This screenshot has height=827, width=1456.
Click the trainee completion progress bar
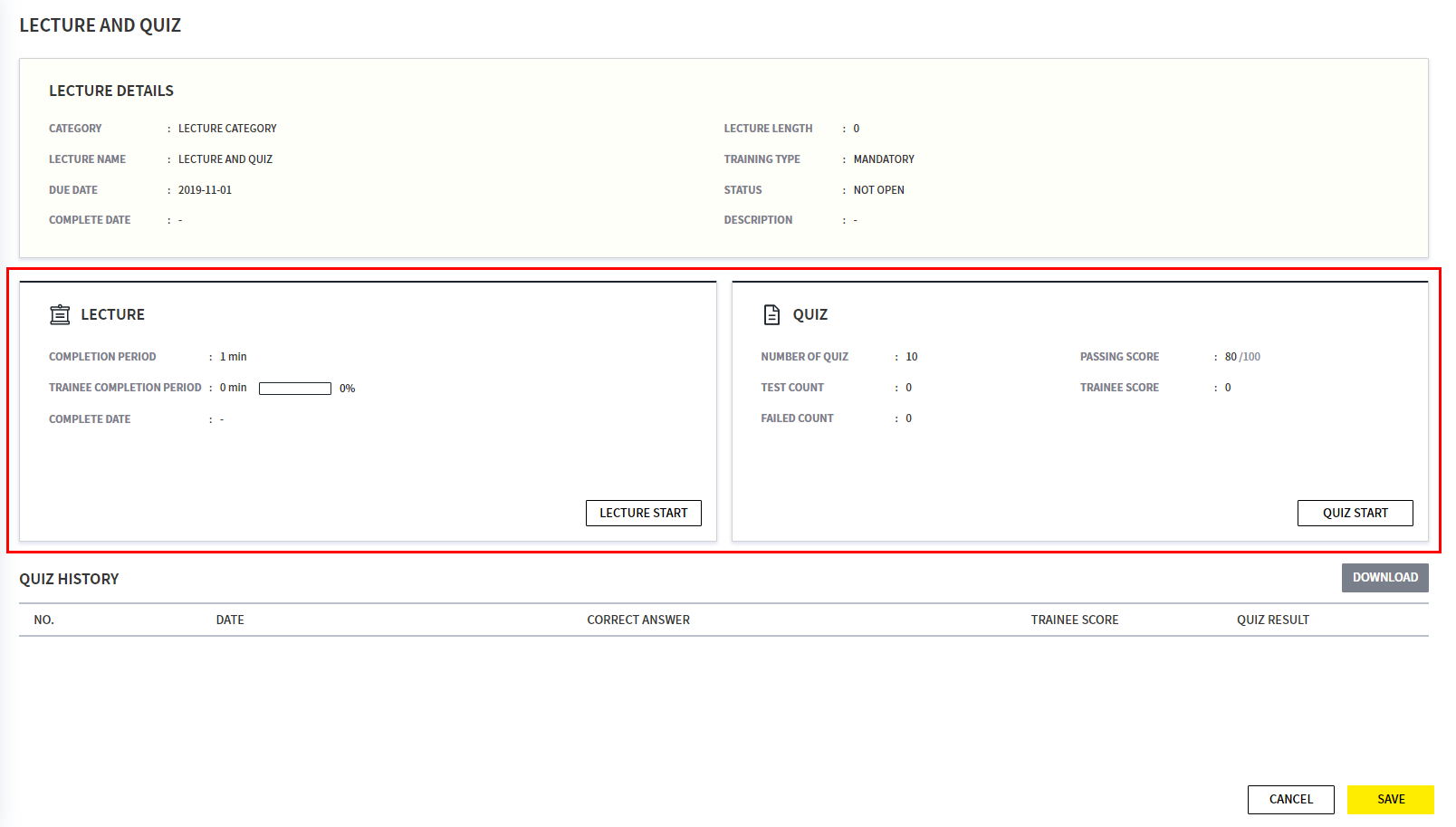[295, 389]
